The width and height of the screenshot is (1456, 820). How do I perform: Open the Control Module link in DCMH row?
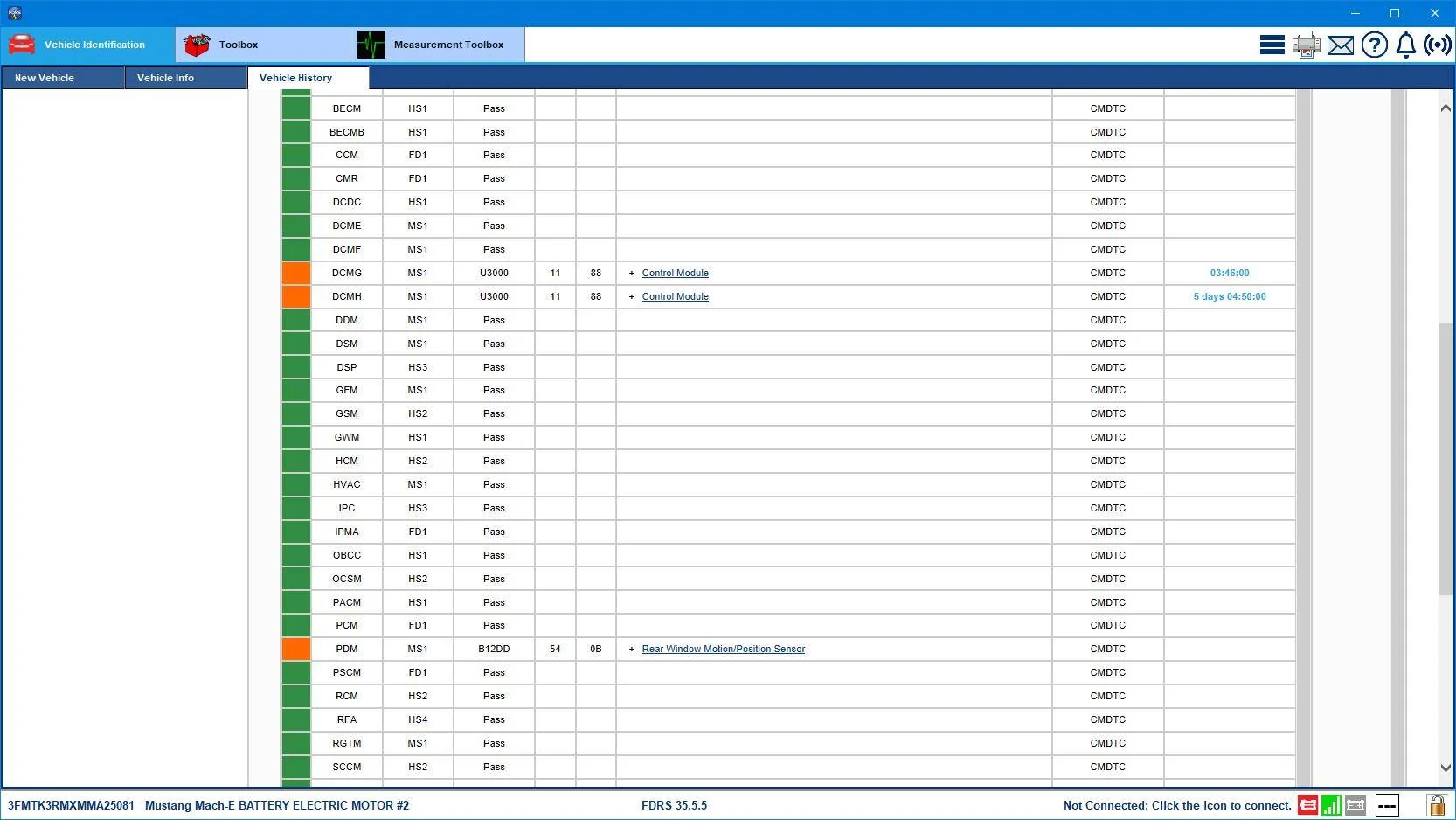[x=676, y=296]
